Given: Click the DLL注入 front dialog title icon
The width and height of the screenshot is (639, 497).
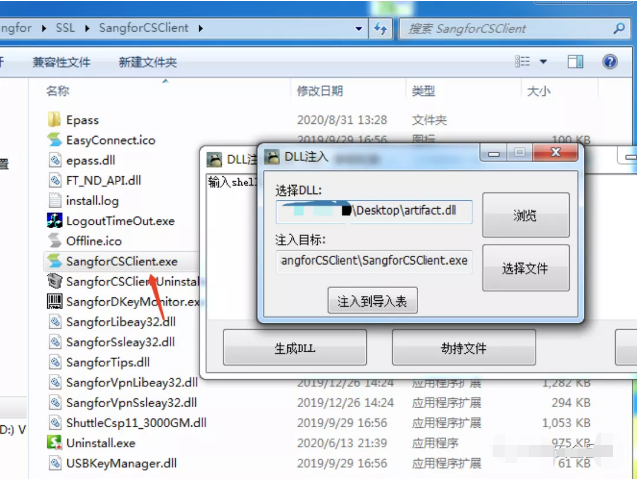Looking at the screenshot, I should click(x=272, y=156).
